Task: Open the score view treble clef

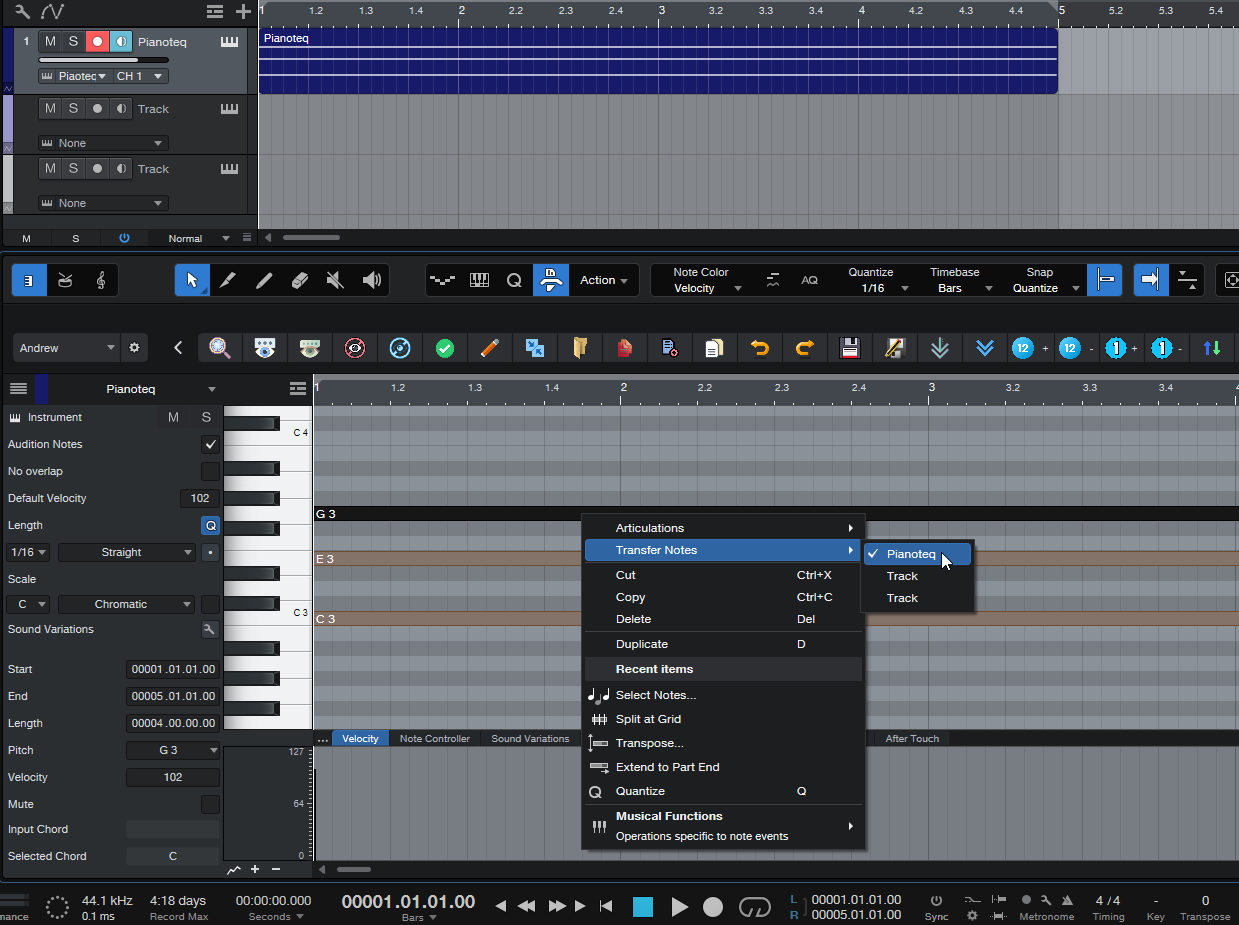Action: 101,281
